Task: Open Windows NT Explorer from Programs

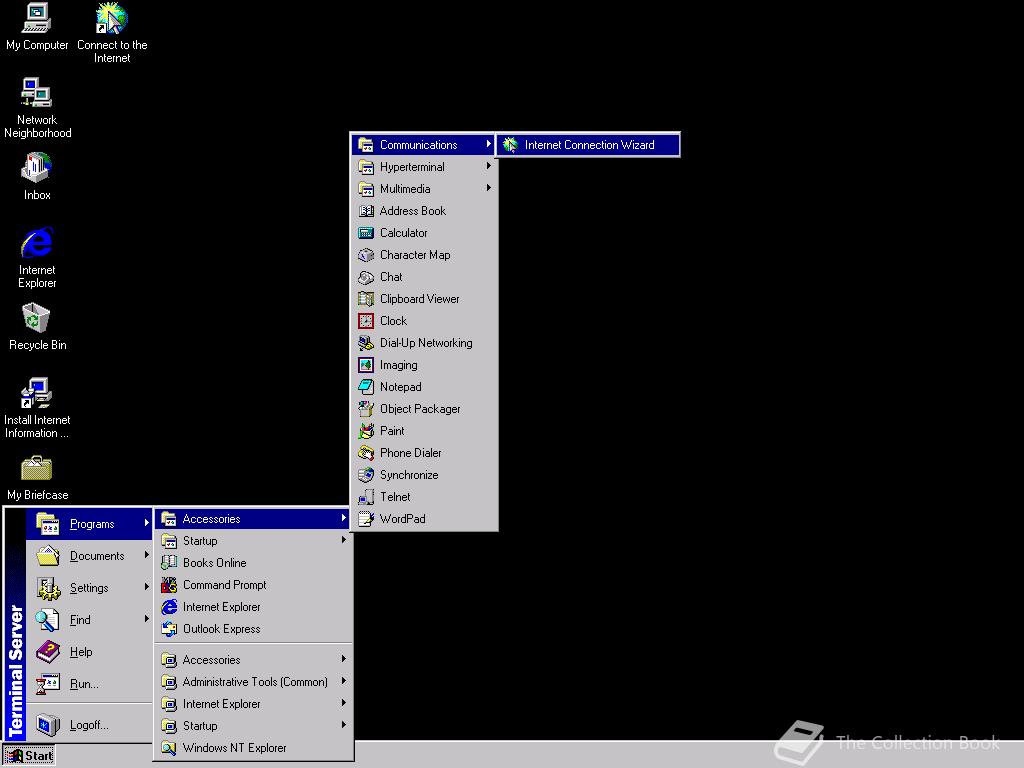Action: point(254,748)
